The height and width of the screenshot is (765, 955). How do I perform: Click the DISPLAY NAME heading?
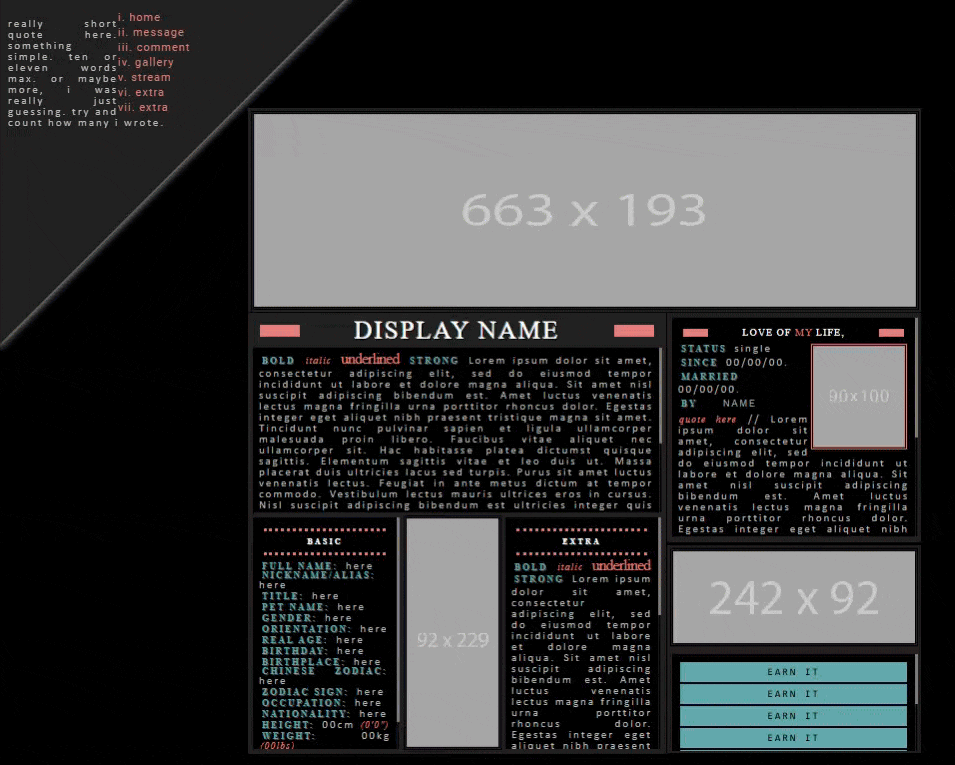coord(455,331)
